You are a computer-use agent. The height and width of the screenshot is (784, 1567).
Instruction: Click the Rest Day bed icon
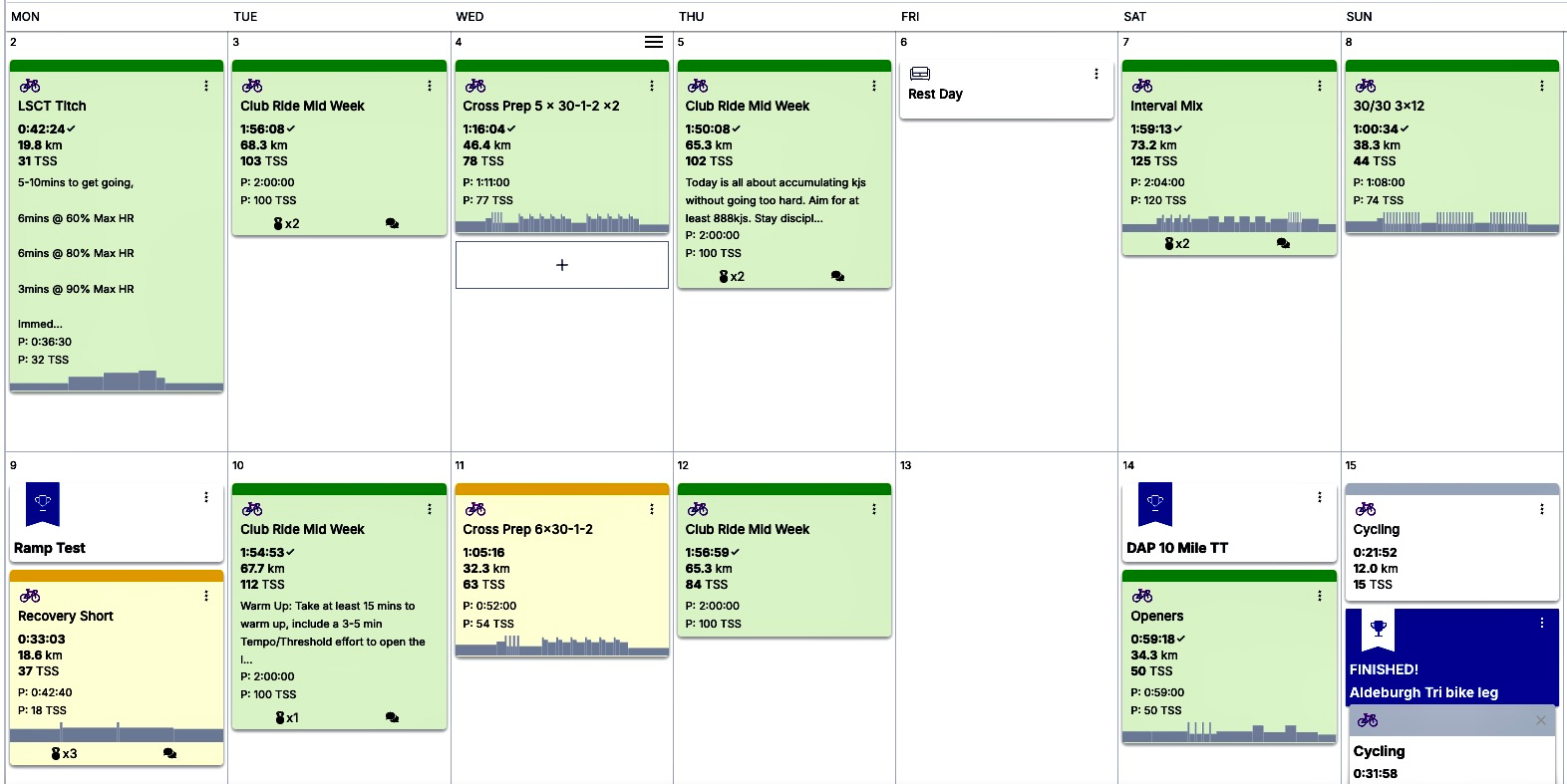point(920,74)
